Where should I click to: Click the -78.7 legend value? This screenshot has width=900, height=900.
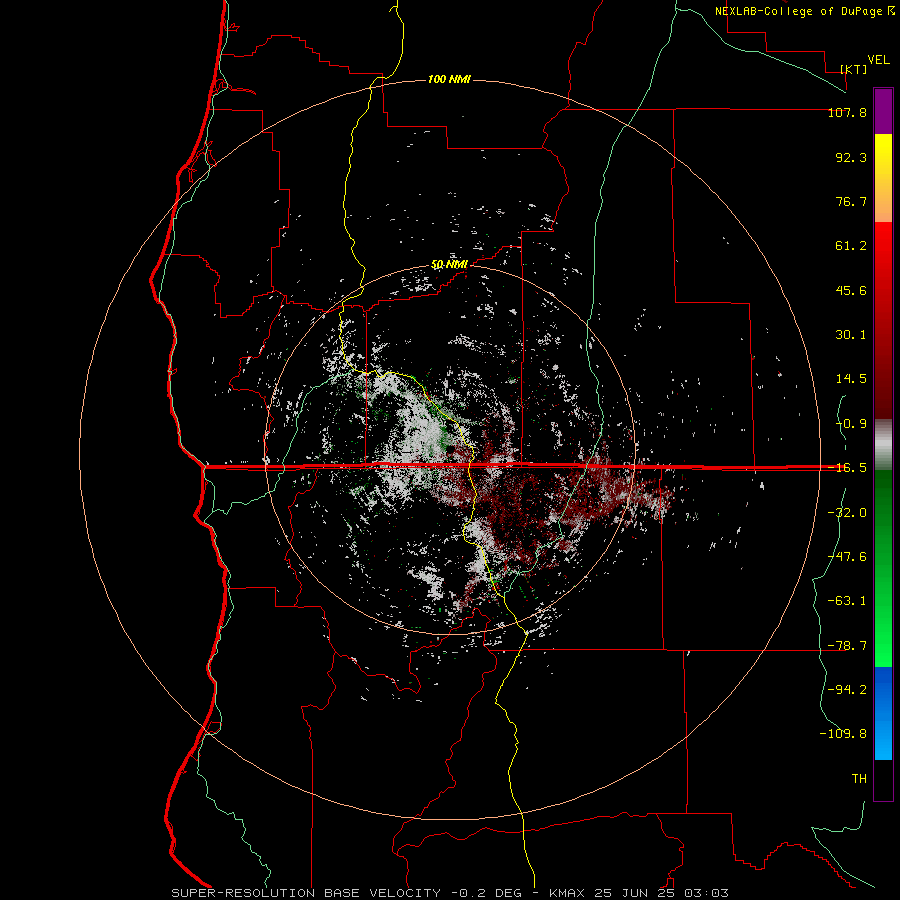click(x=847, y=646)
